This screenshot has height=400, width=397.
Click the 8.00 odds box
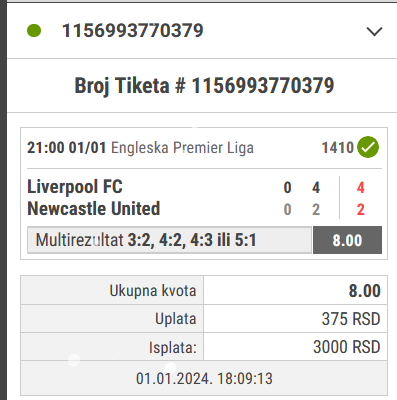[347, 240]
